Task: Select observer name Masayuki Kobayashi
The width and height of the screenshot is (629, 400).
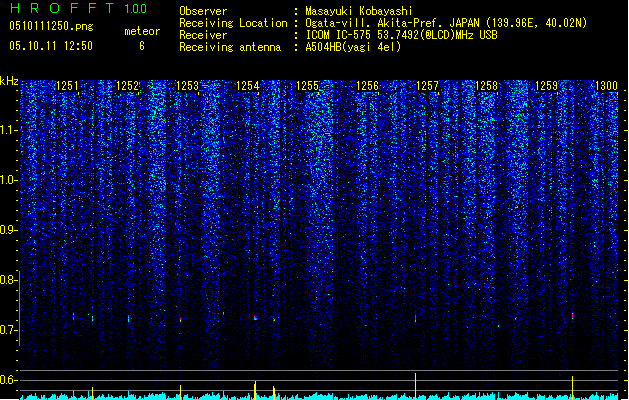Action: click(359, 11)
